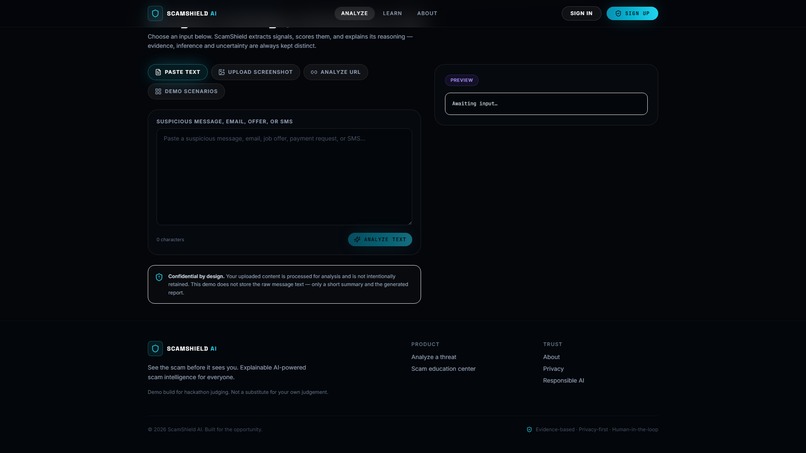Open the About nav item
Image resolution: width=806 pixels, height=453 pixels.
click(427, 13)
